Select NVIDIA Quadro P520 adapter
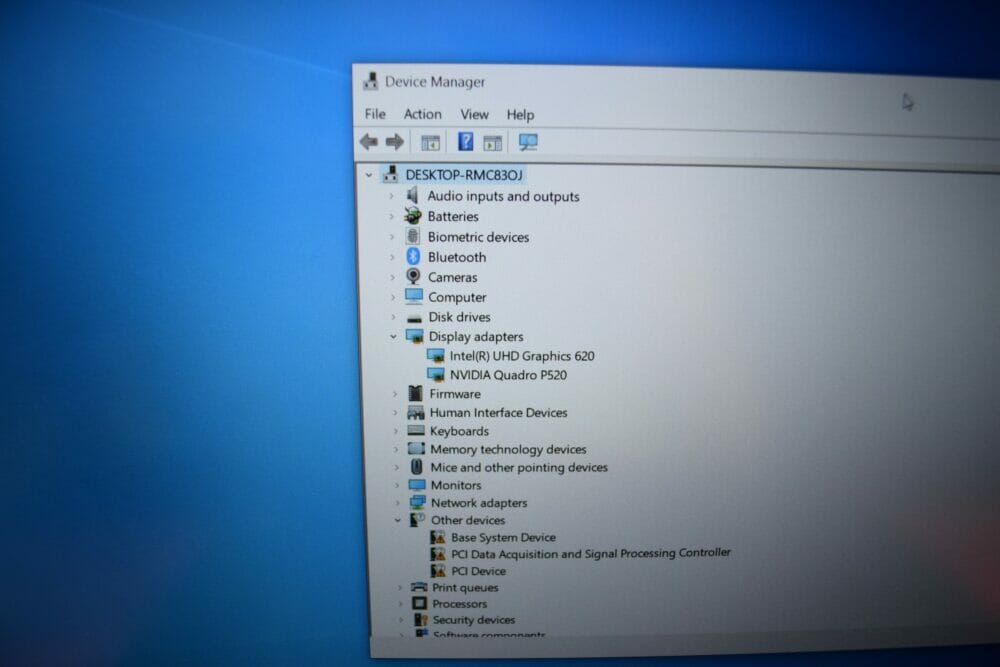 [508, 375]
